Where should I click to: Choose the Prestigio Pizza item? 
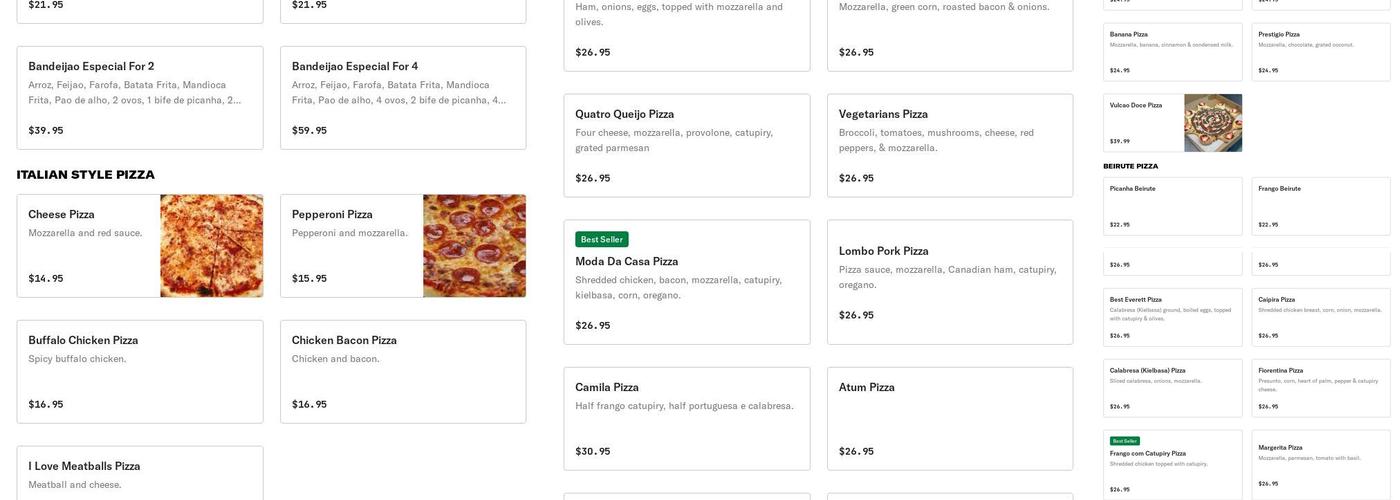pos(1320,52)
